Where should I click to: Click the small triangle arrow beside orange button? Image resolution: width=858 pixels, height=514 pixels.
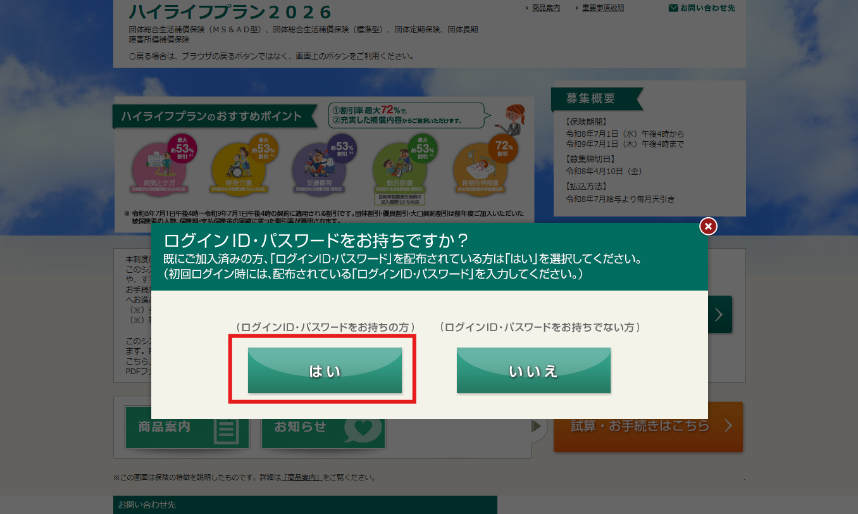(x=538, y=426)
